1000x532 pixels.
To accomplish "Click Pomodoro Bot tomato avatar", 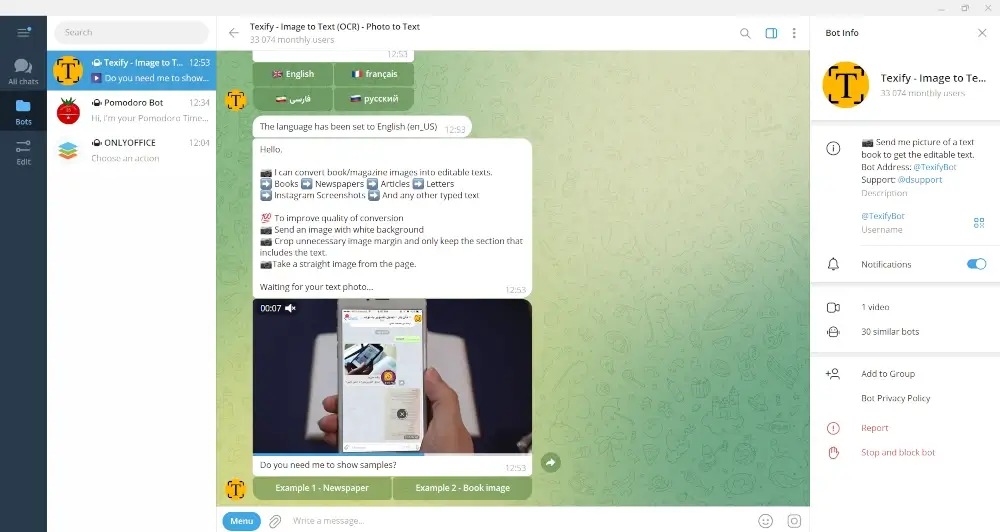I will [x=68, y=110].
